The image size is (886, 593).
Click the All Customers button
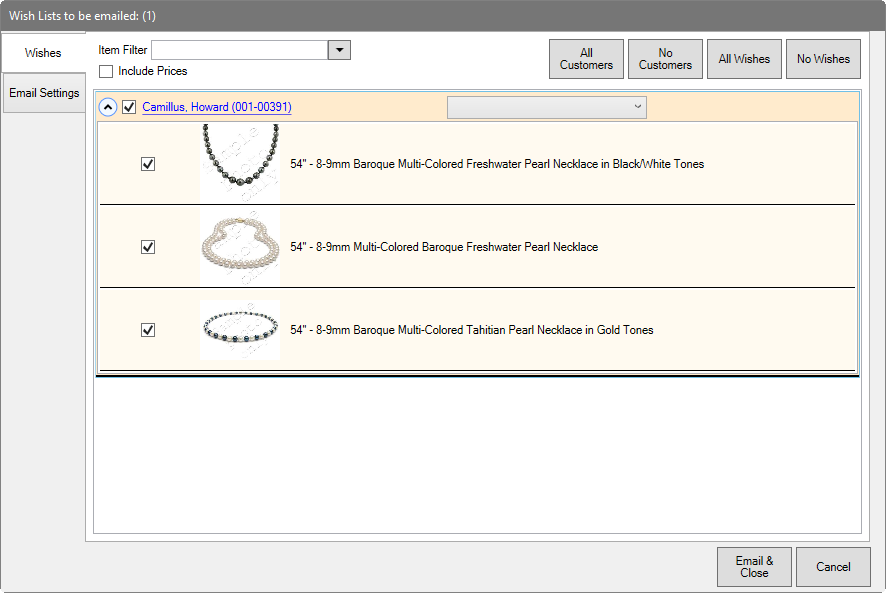click(x=586, y=59)
